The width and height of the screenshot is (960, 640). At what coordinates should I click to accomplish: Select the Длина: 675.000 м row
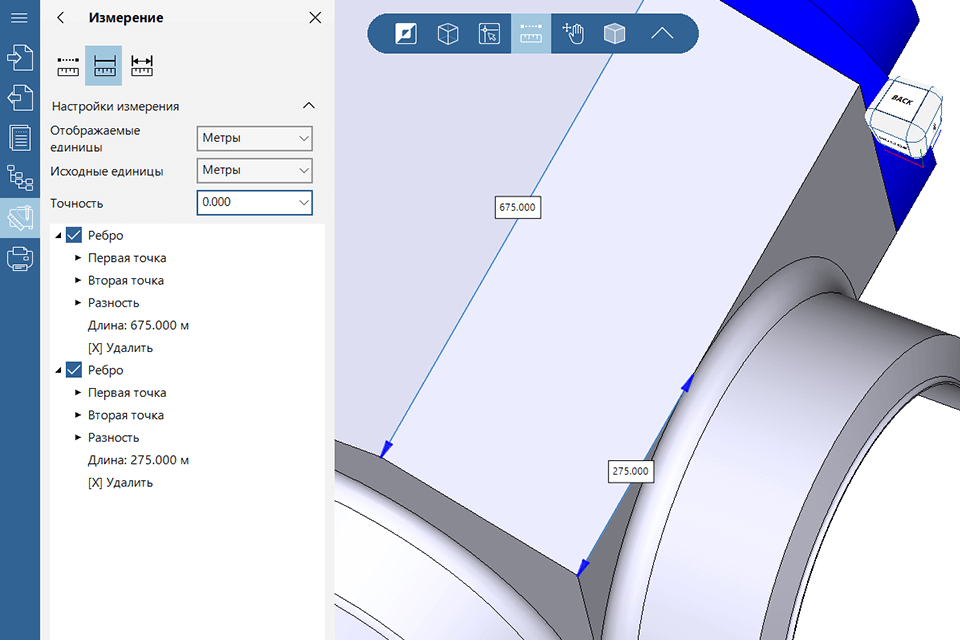(x=138, y=325)
